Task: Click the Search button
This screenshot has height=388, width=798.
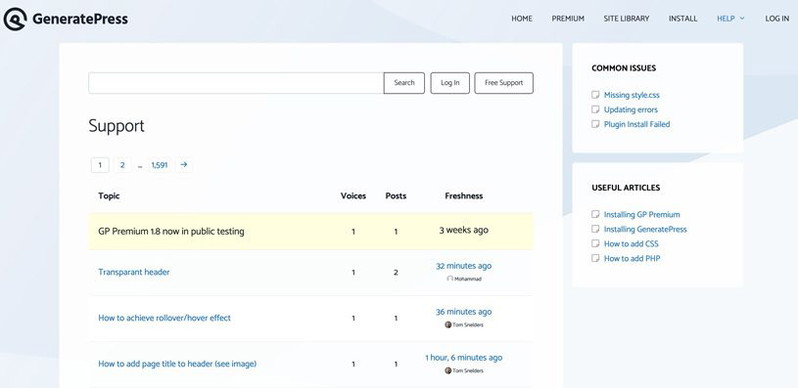Action: (404, 83)
